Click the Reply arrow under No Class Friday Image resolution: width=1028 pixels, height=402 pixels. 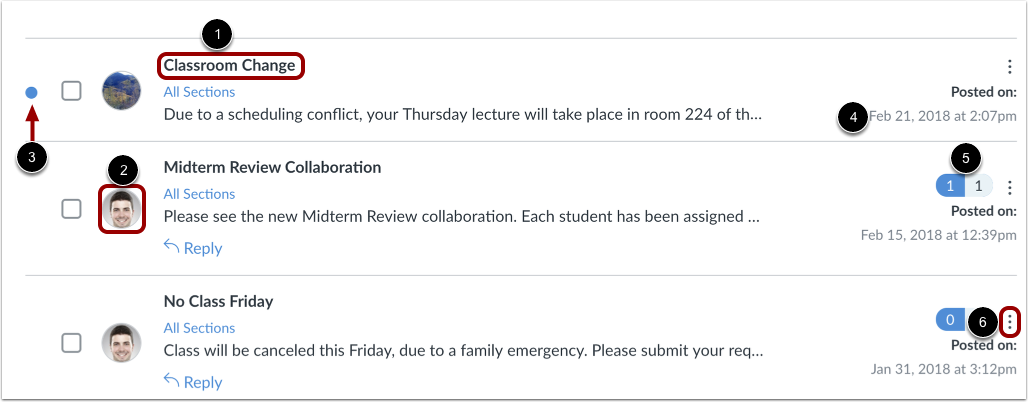pyautogui.click(x=193, y=382)
